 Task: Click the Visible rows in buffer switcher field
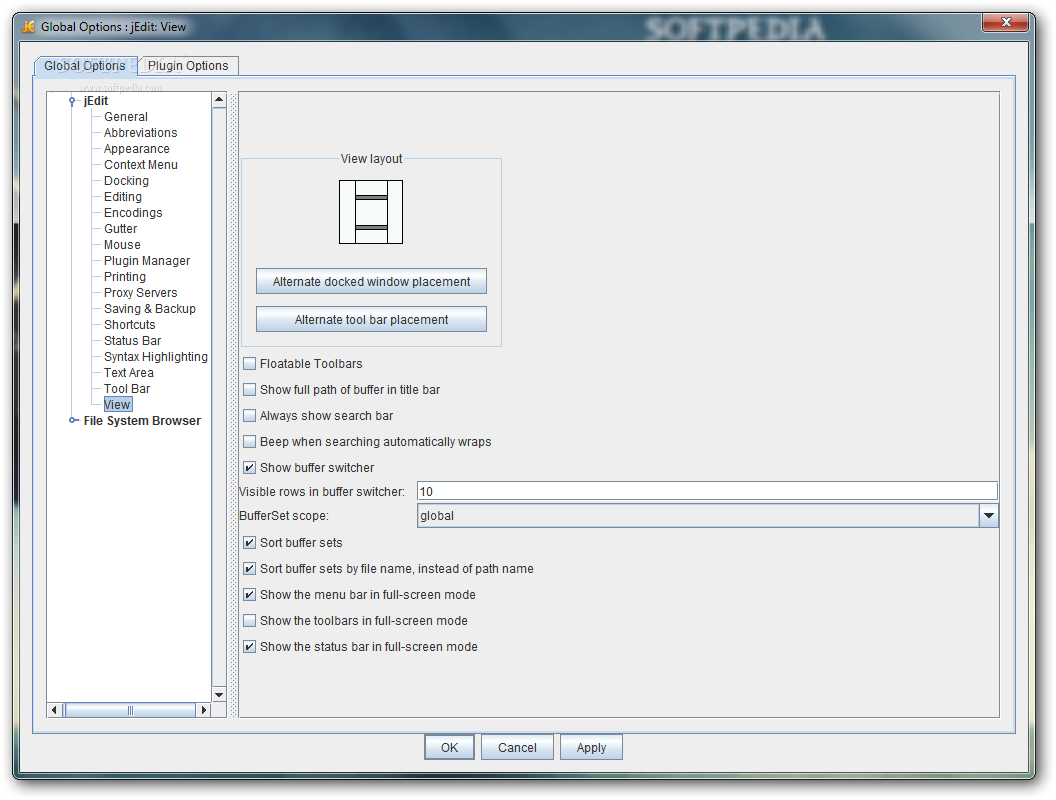[707, 492]
